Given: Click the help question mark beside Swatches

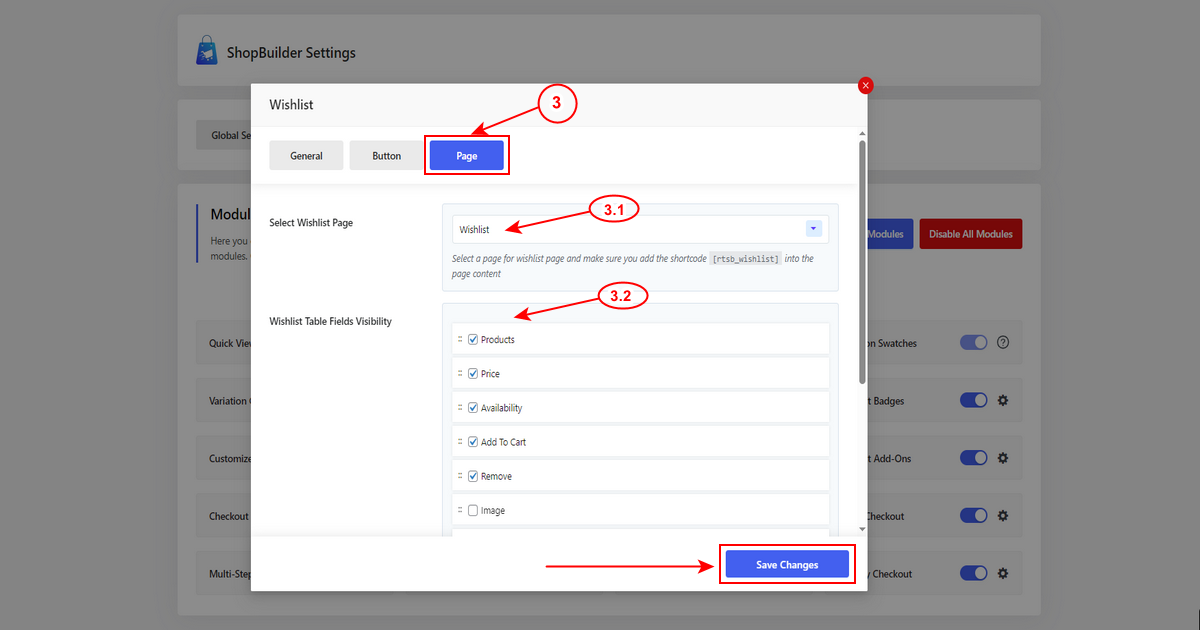Looking at the screenshot, I should click(x=1003, y=342).
